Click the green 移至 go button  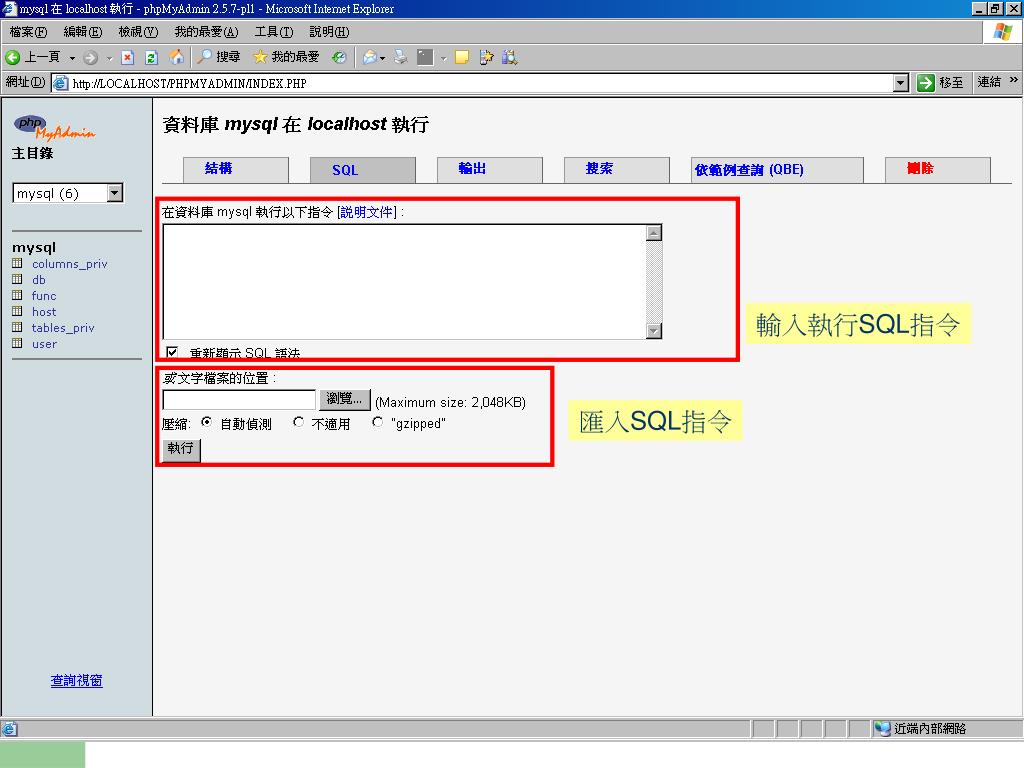tap(940, 82)
